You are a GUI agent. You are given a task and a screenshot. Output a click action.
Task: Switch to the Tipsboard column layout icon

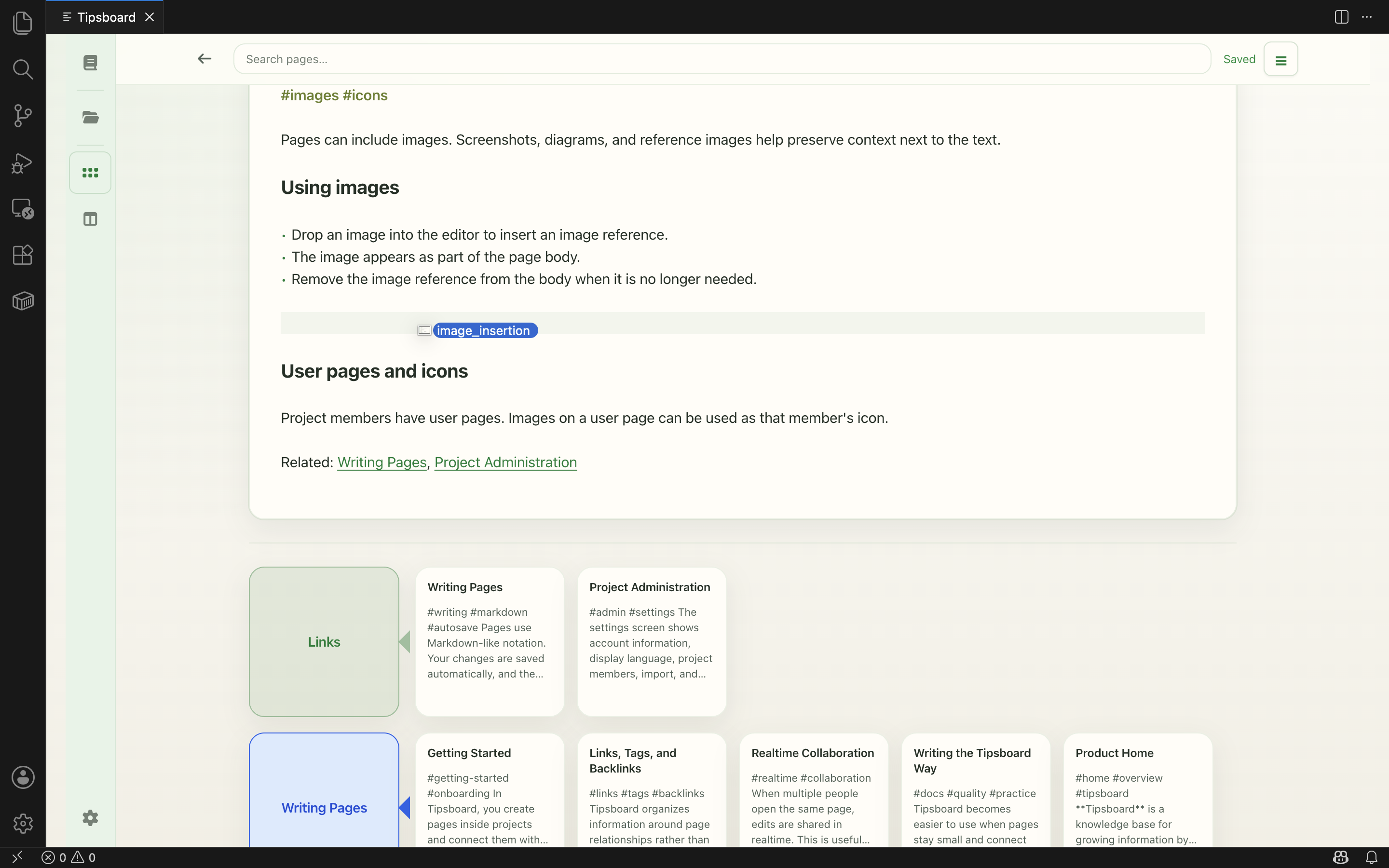click(x=90, y=219)
